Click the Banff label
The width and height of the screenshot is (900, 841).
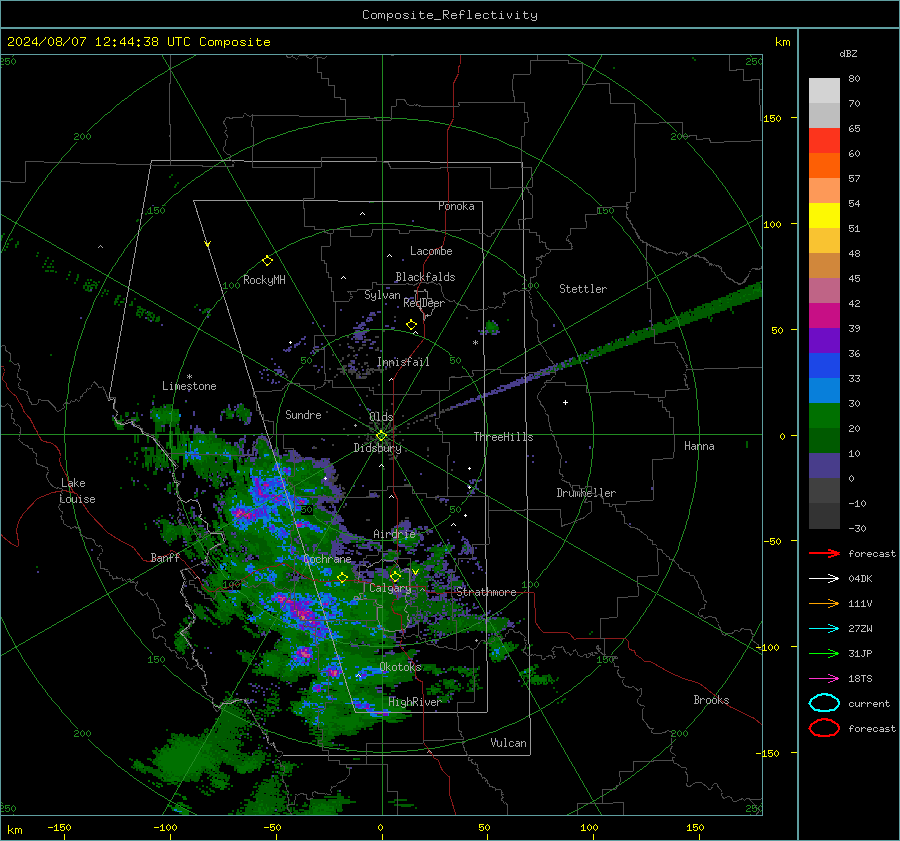[x=165, y=557]
